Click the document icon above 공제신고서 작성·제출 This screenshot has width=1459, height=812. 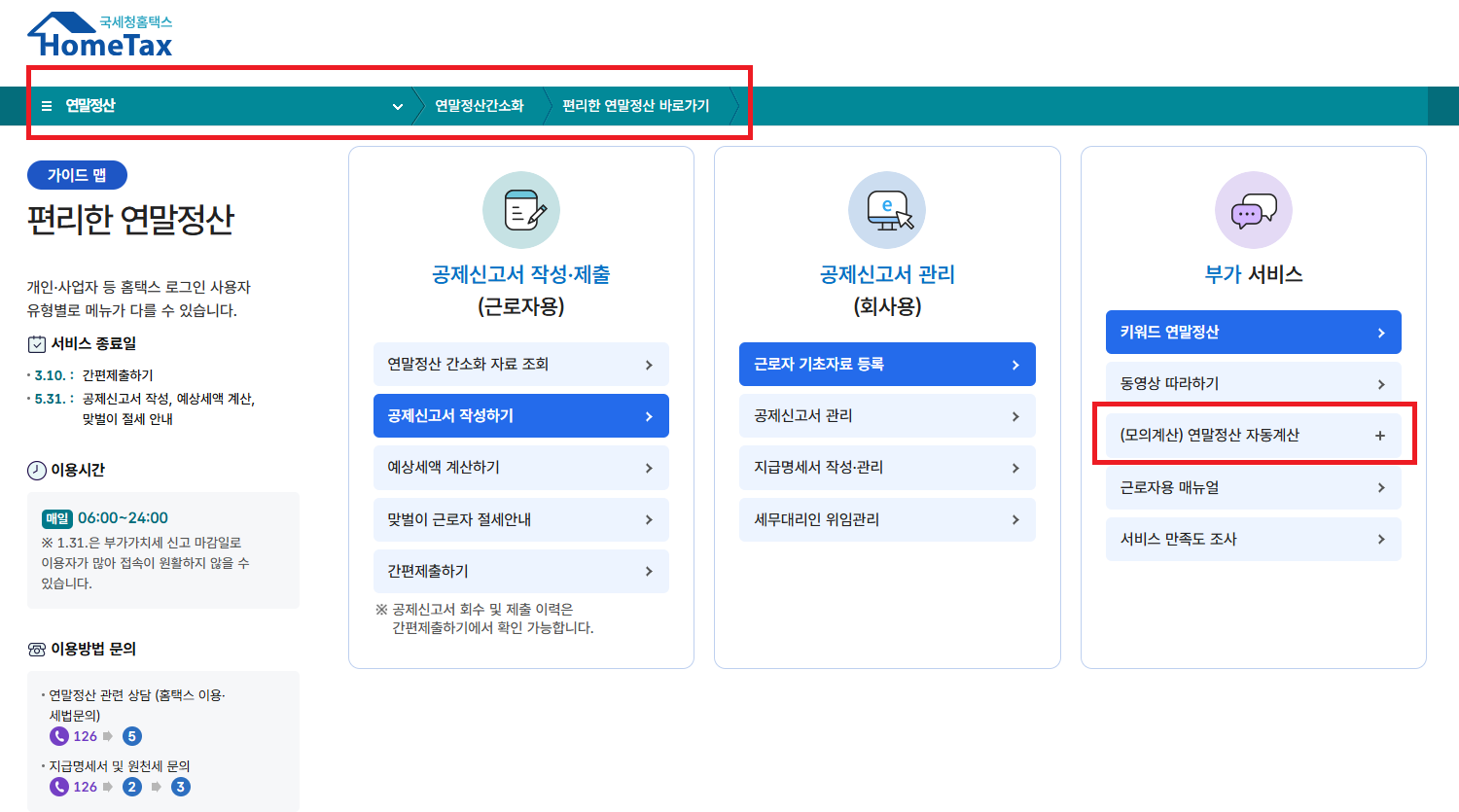(x=521, y=209)
